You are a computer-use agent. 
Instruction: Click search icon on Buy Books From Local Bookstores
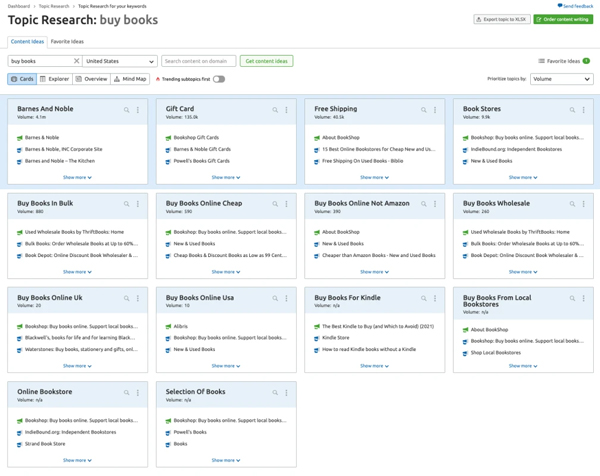point(572,298)
